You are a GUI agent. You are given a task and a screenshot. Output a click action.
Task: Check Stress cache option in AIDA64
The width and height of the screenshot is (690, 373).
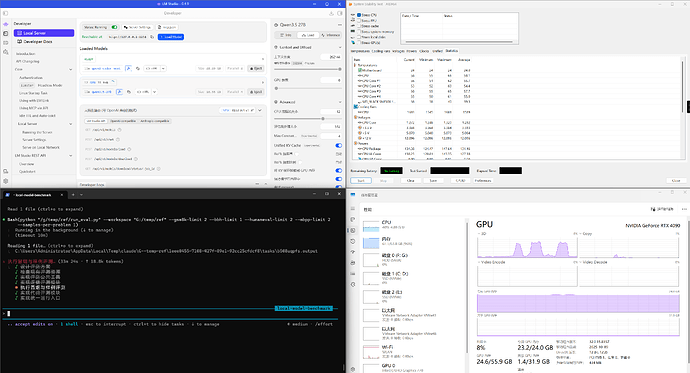(360, 26)
